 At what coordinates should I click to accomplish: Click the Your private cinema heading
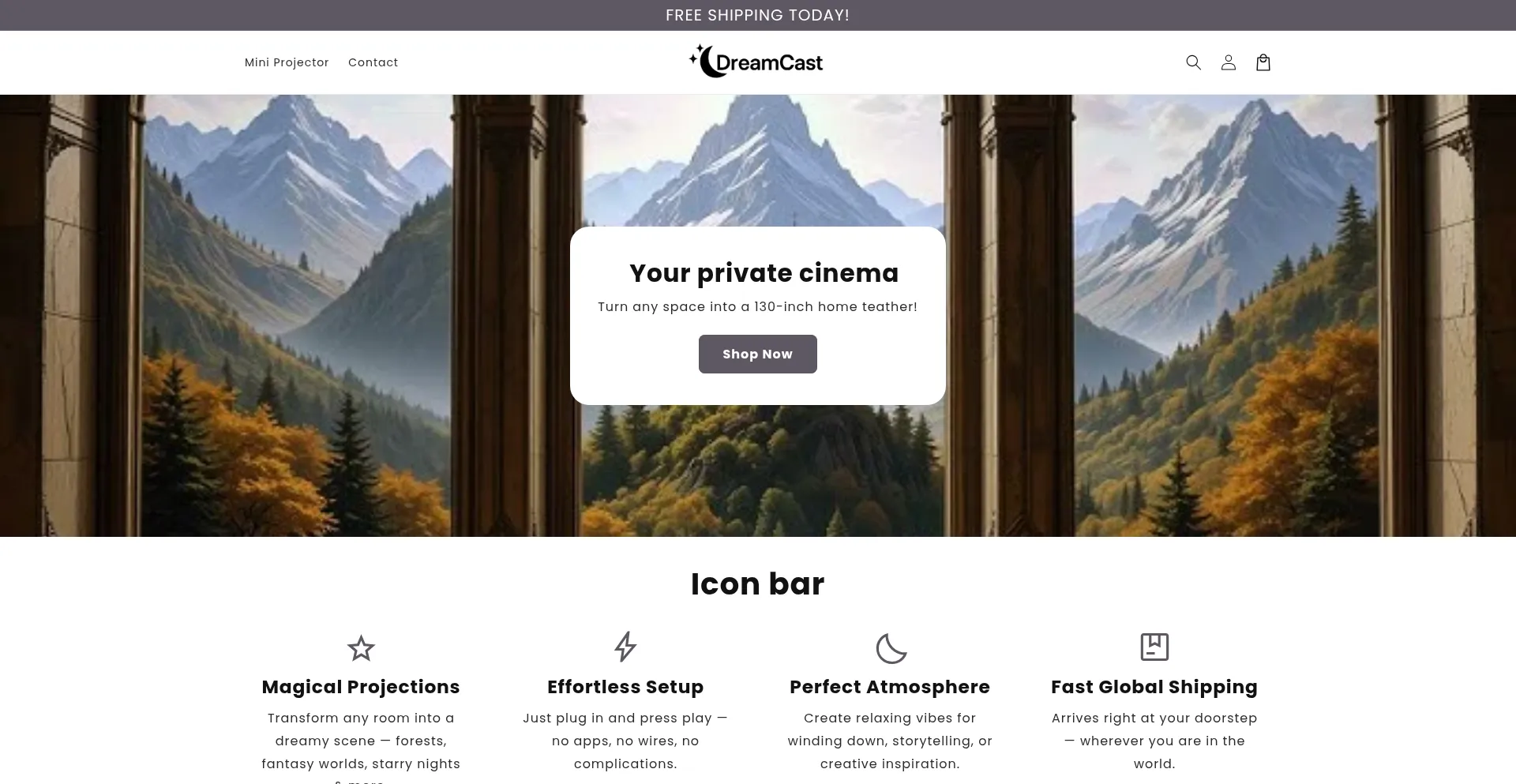pos(764,273)
